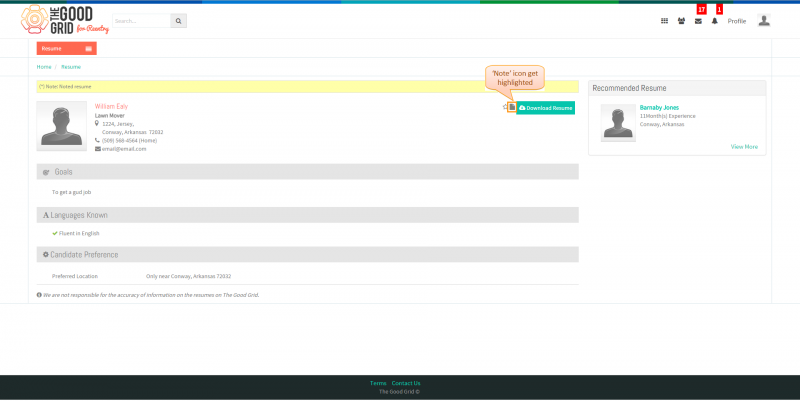Click the Note document icon
Screen dimensions: 800x401
click(x=512, y=107)
